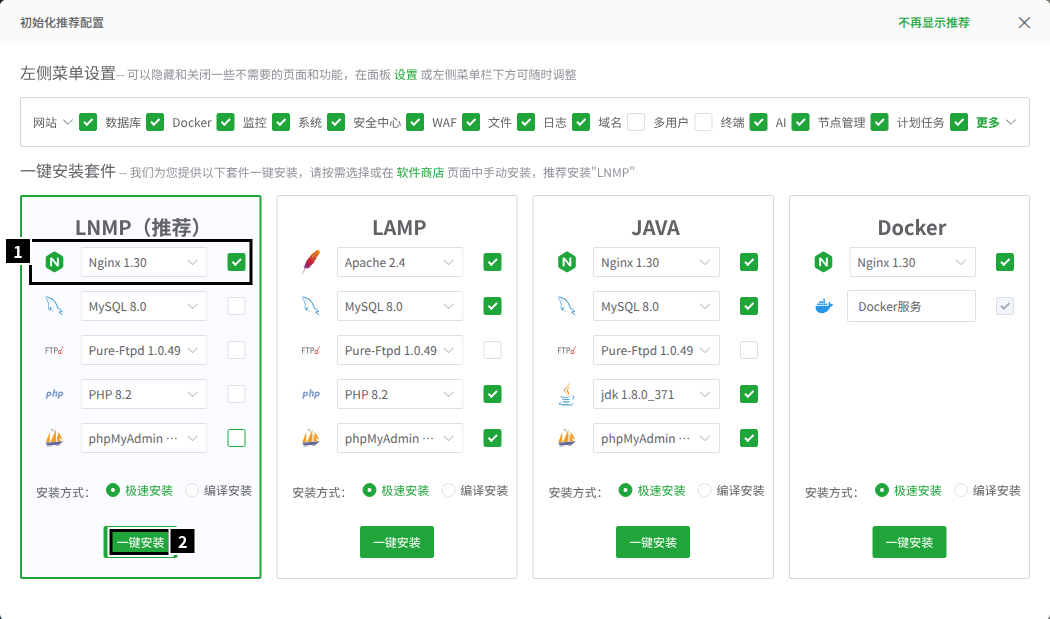The width and height of the screenshot is (1050, 619).
Task: Open Pure-Ftpd 1.0.49 dropdown in LAMP
Action: click(400, 350)
